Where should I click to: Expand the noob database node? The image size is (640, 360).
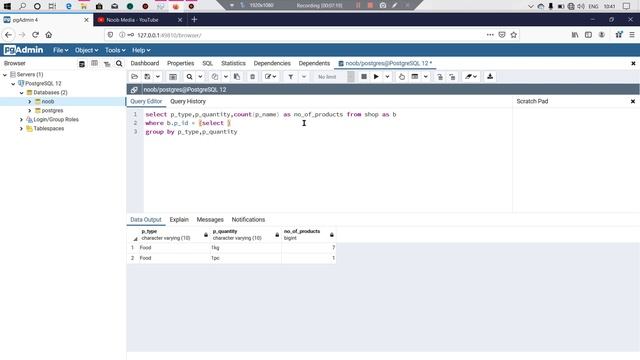tap(29, 102)
